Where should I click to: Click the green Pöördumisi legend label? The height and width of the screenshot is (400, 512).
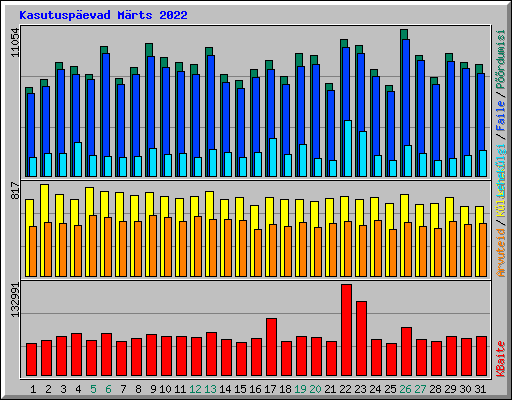[501, 59]
